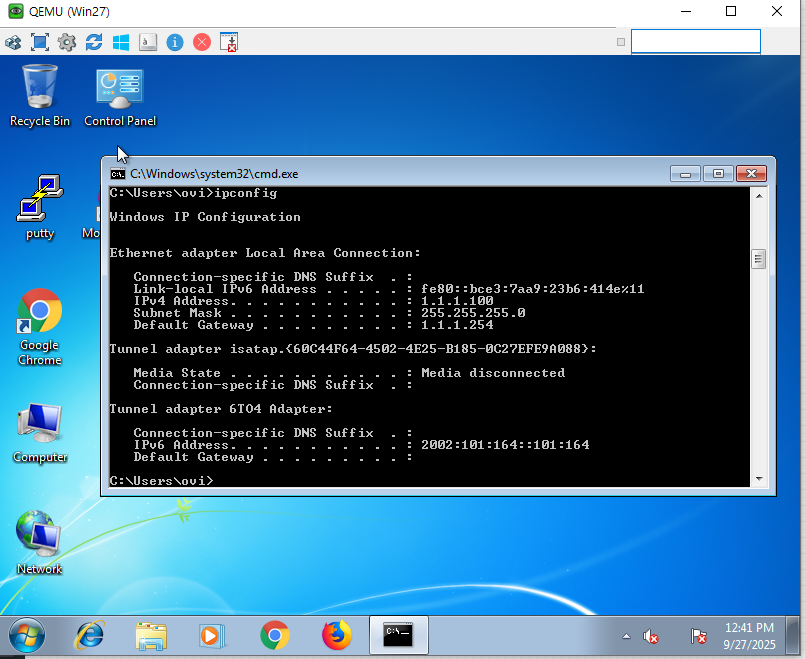Image resolution: width=805 pixels, height=659 pixels.
Task: Click 'Ethernet adapter Local Area Connection' line
Action: [265, 253]
